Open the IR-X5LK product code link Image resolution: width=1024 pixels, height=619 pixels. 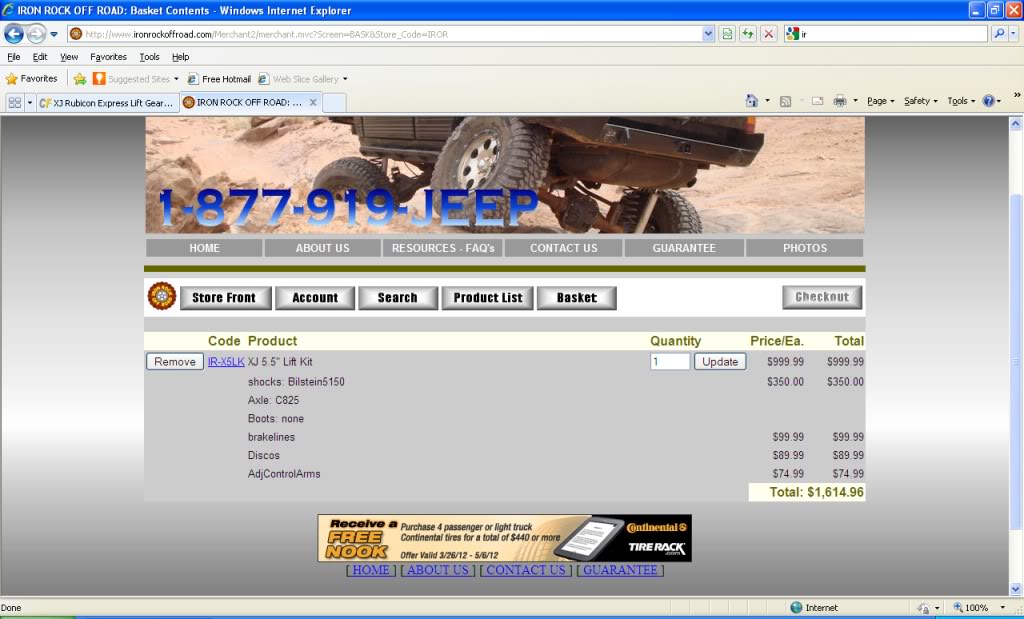226,362
